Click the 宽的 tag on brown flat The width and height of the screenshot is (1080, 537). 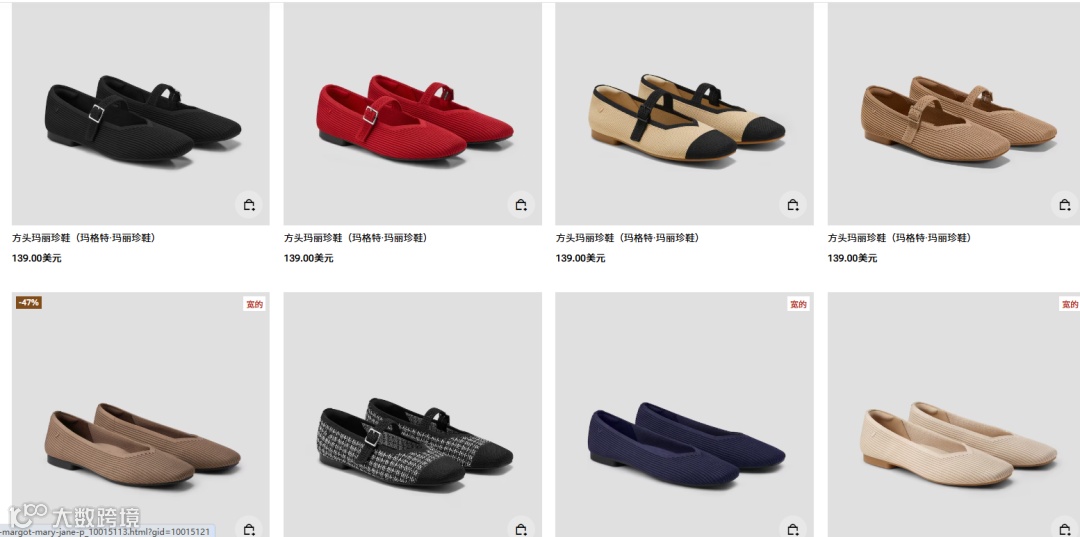click(254, 304)
